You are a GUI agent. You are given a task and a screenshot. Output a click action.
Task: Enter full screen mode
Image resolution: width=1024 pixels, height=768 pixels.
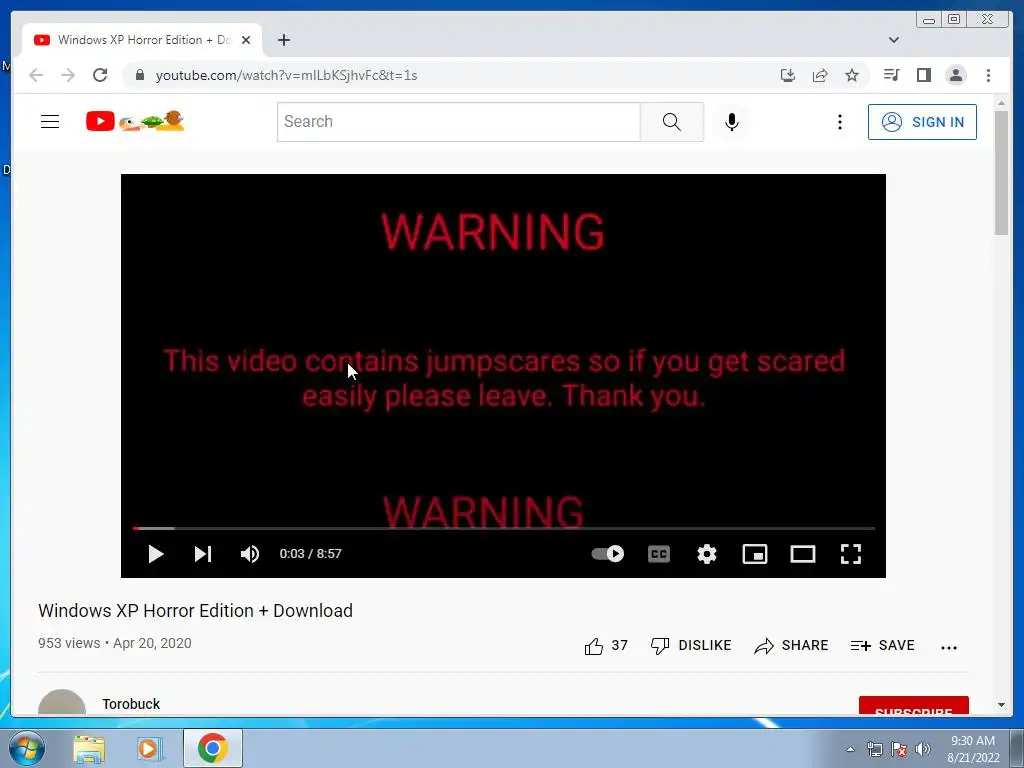click(x=850, y=554)
